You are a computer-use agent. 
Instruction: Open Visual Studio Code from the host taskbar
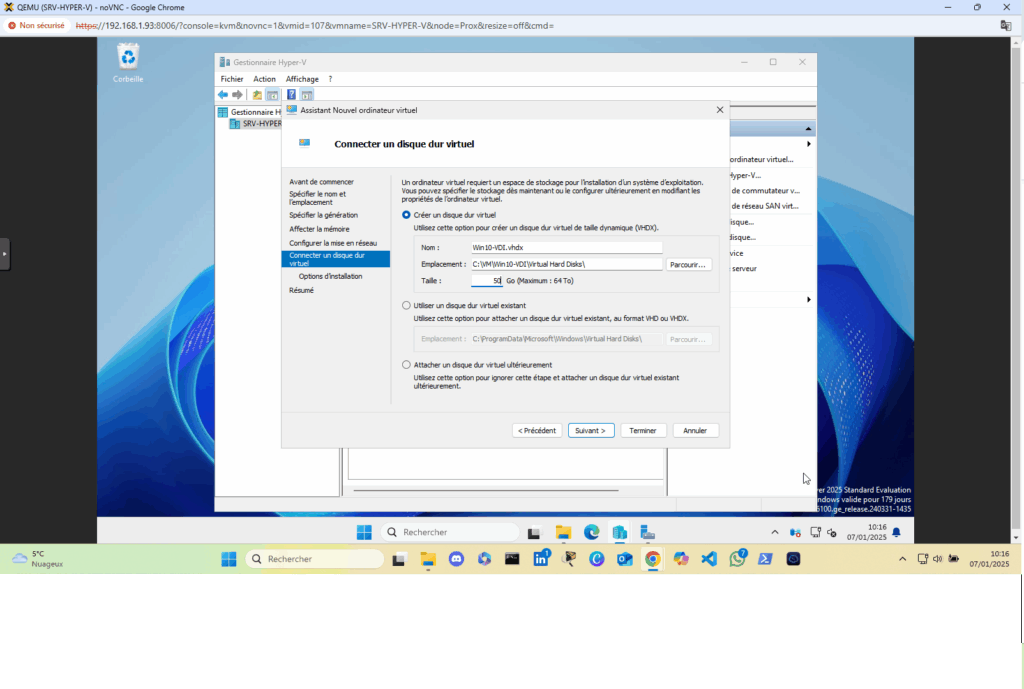click(709, 559)
